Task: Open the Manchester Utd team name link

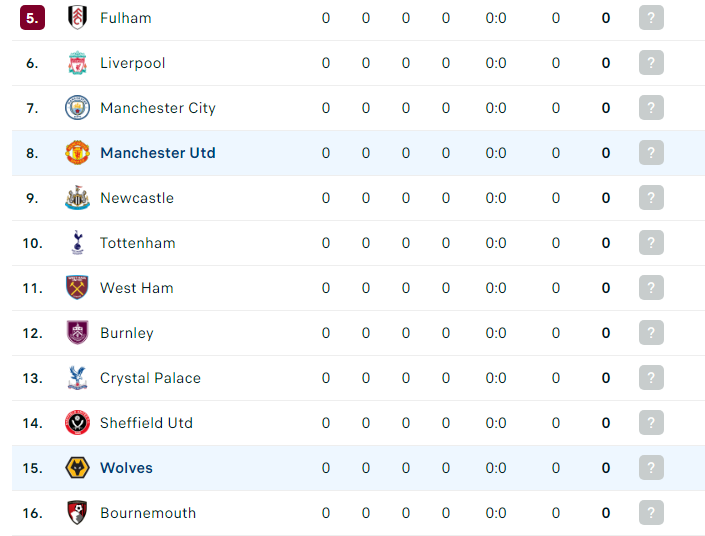Action: pyautogui.click(x=158, y=153)
